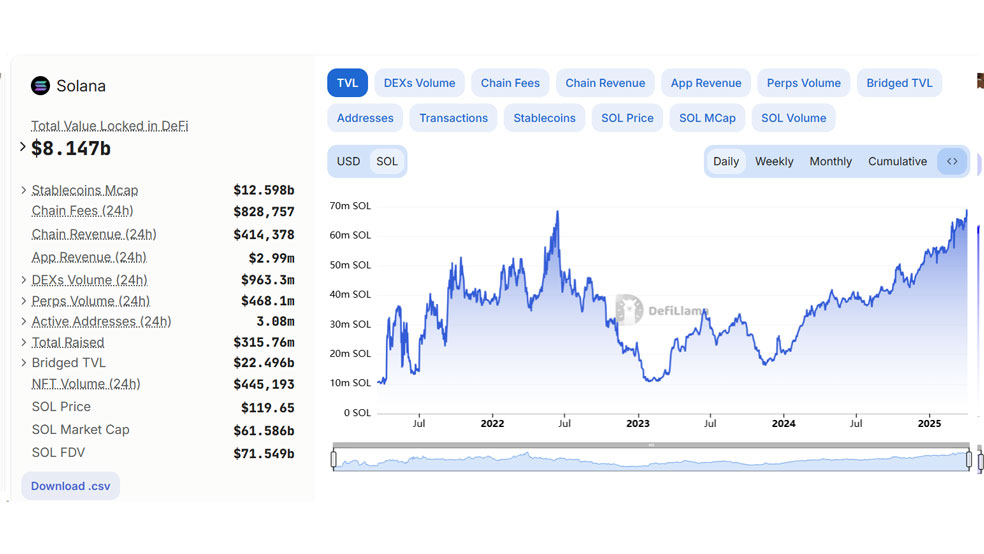Viewport: 984px width, 554px height.
Task: Toggle Bridged TVL chart
Action: pyautogui.click(x=899, y=83)
